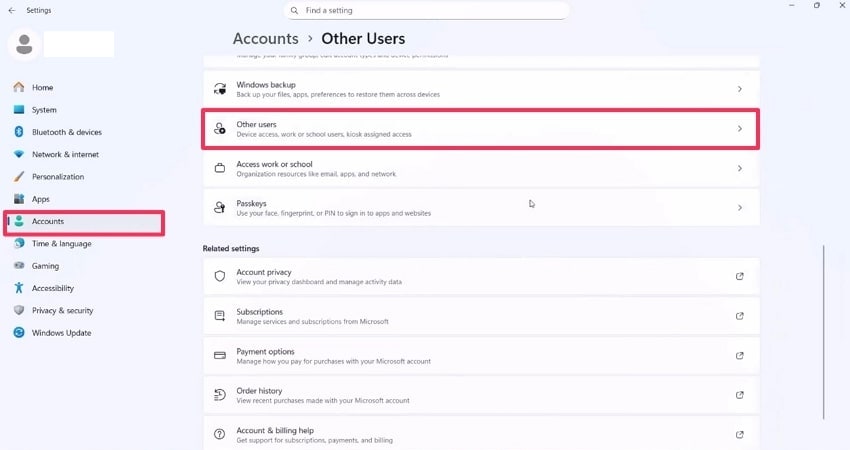Click the Order history clock icon
The image size is (850, 450).
[220, 395]
